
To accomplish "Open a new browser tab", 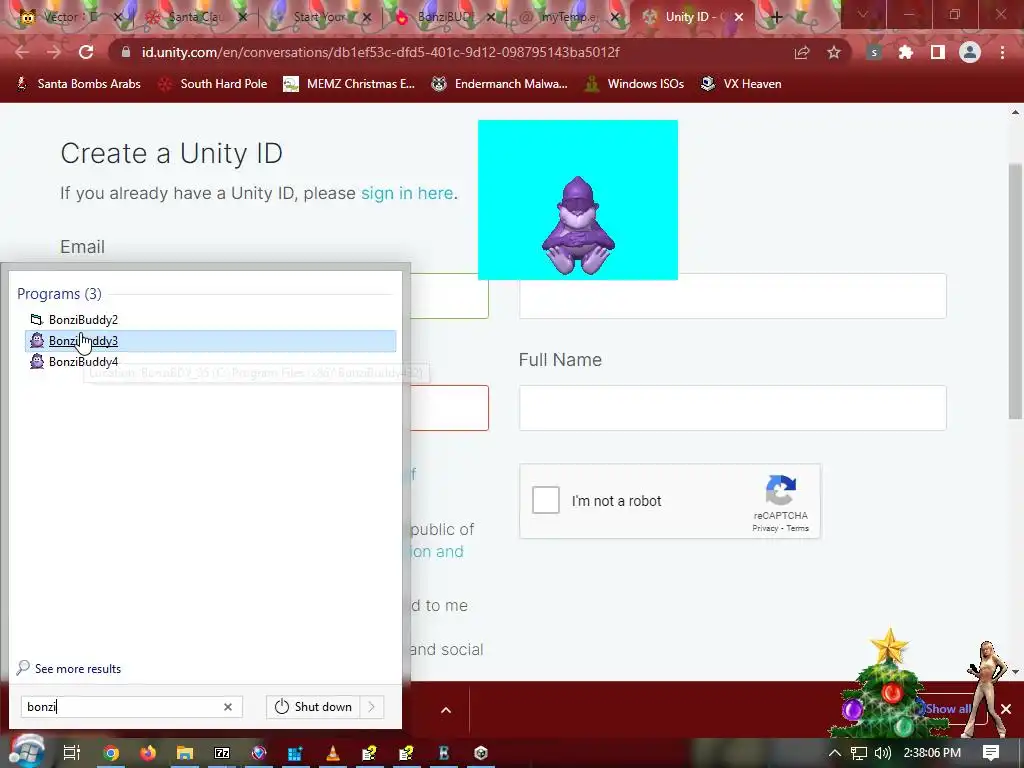I will (776, 17).
